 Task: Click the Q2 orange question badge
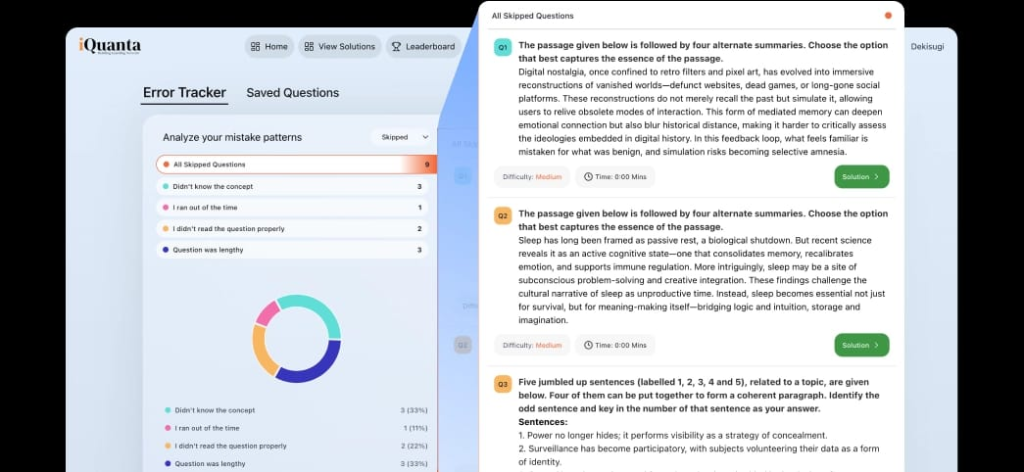pyautogui.click(x=502, y=216)
